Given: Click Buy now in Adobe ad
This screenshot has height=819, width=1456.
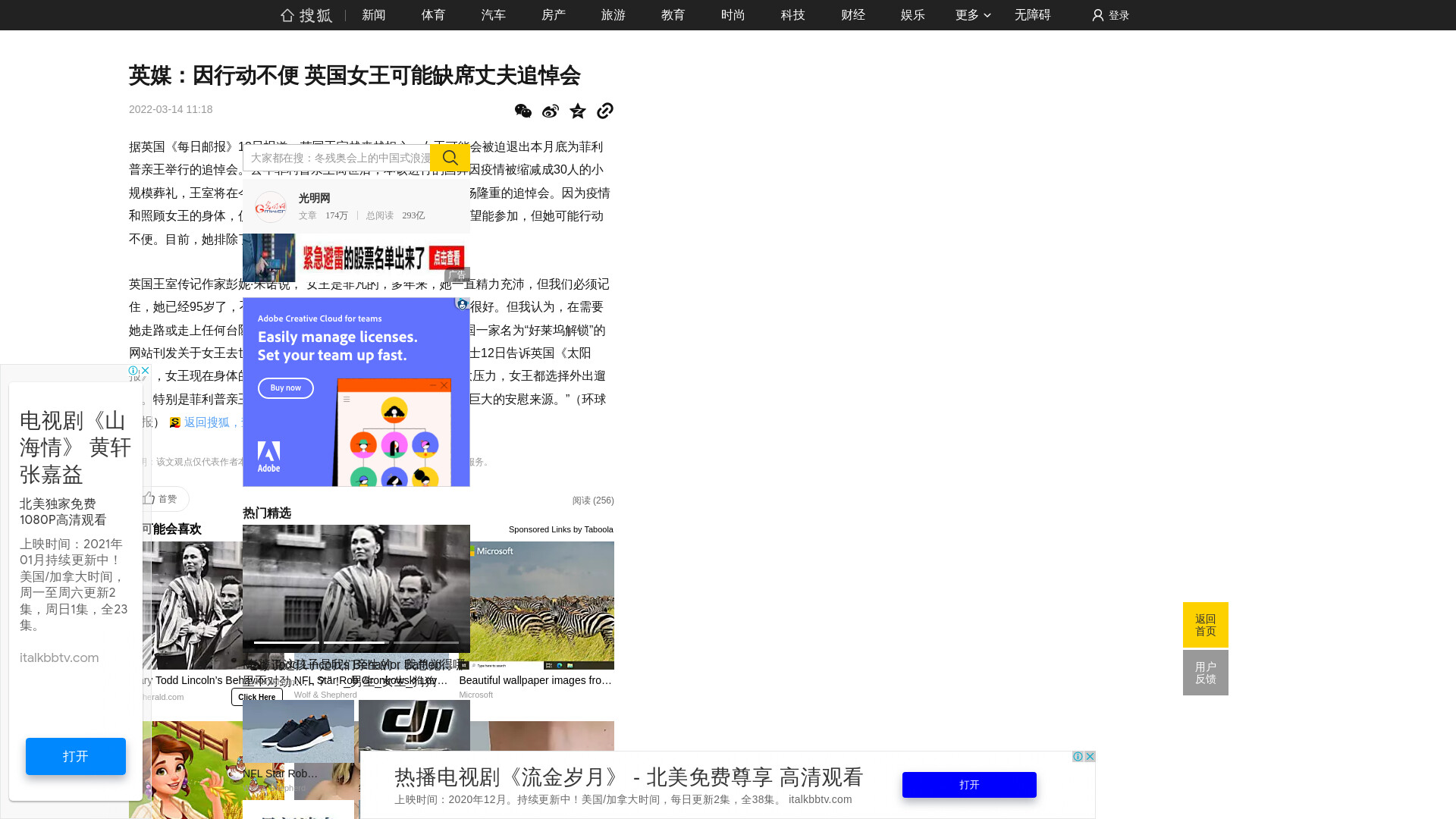Looking at the screenshot, I should point(286,388).
